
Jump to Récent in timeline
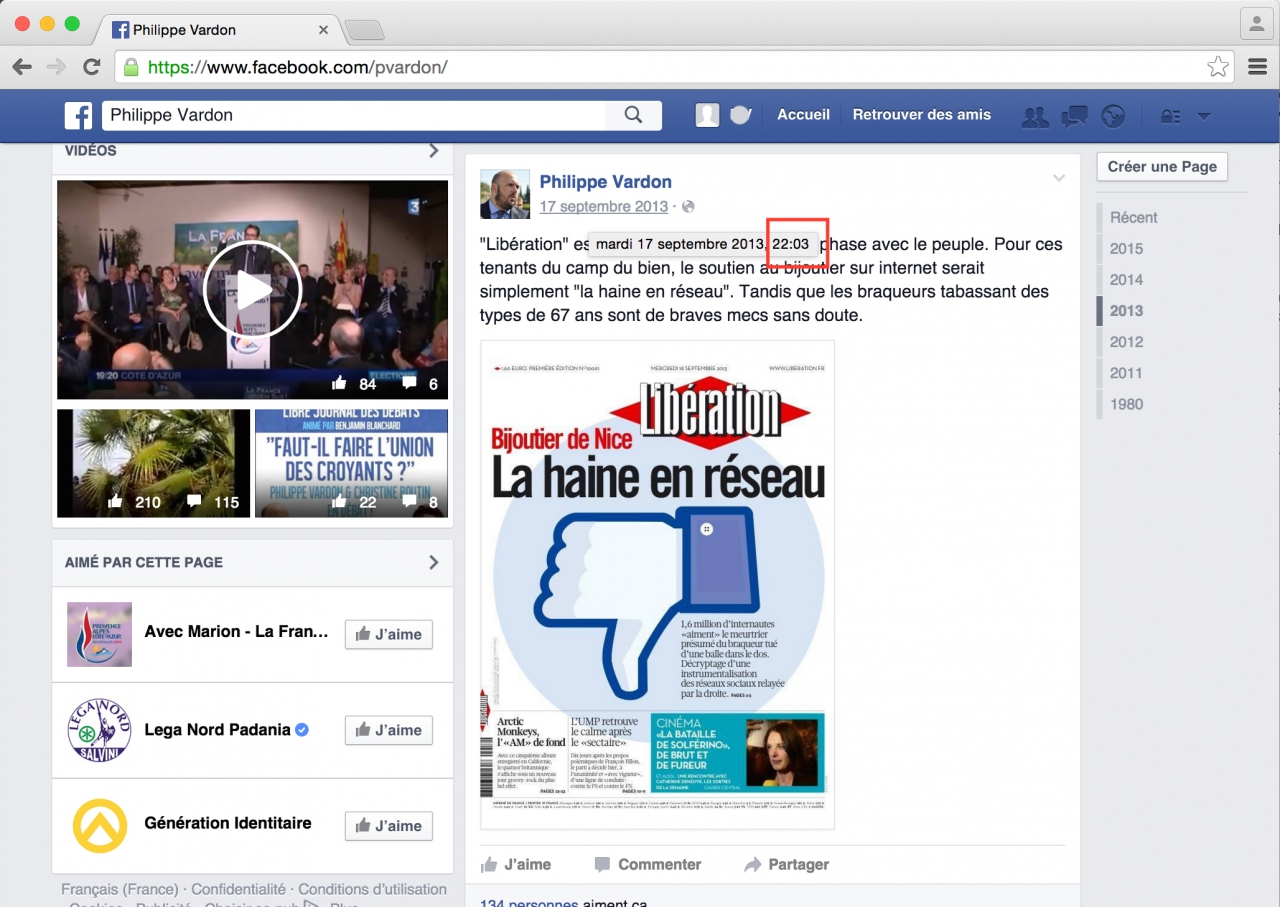tap(1134, 217)
